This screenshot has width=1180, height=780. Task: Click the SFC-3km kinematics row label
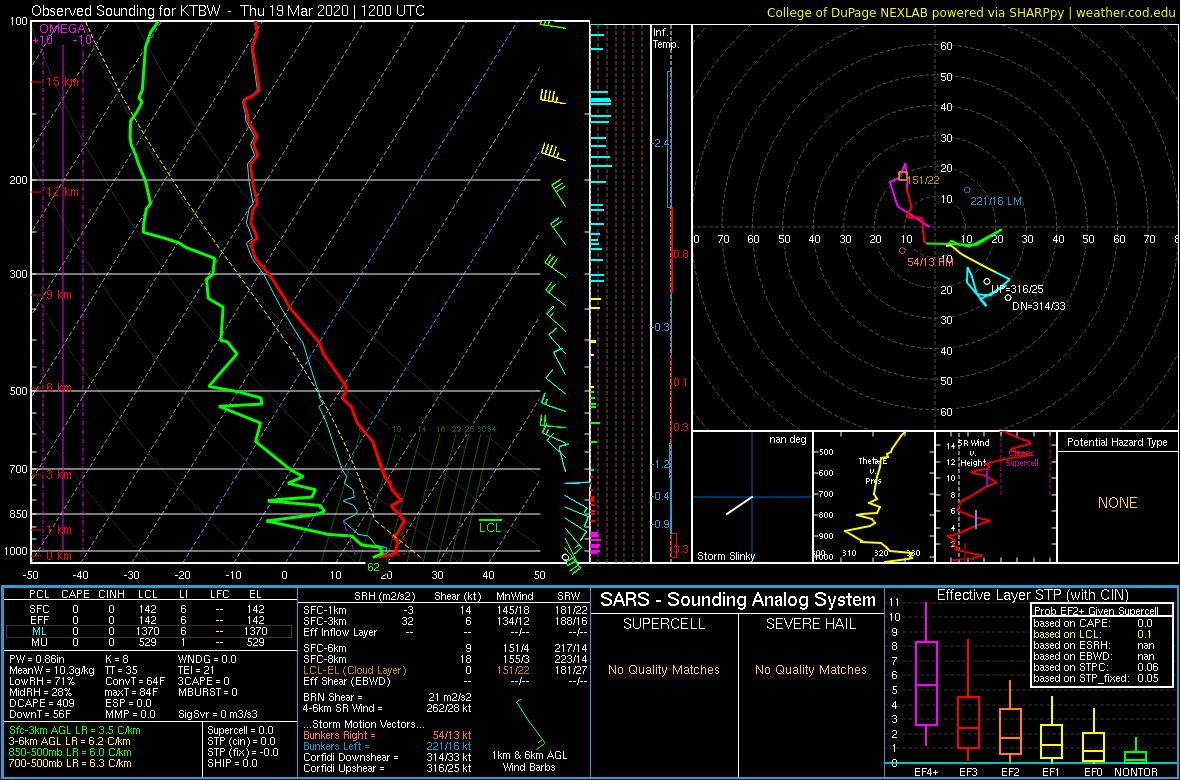point(326,621)
